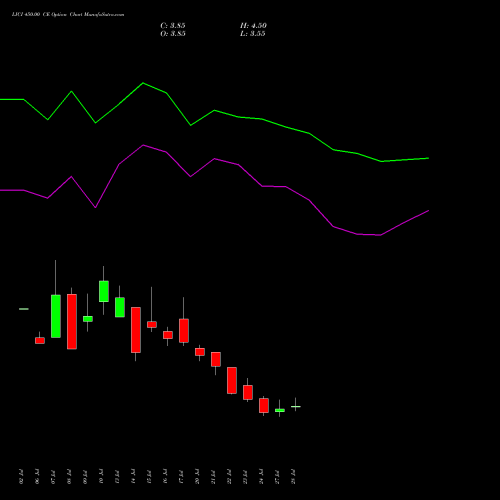Click the red candle above 17 Jul

184,330
